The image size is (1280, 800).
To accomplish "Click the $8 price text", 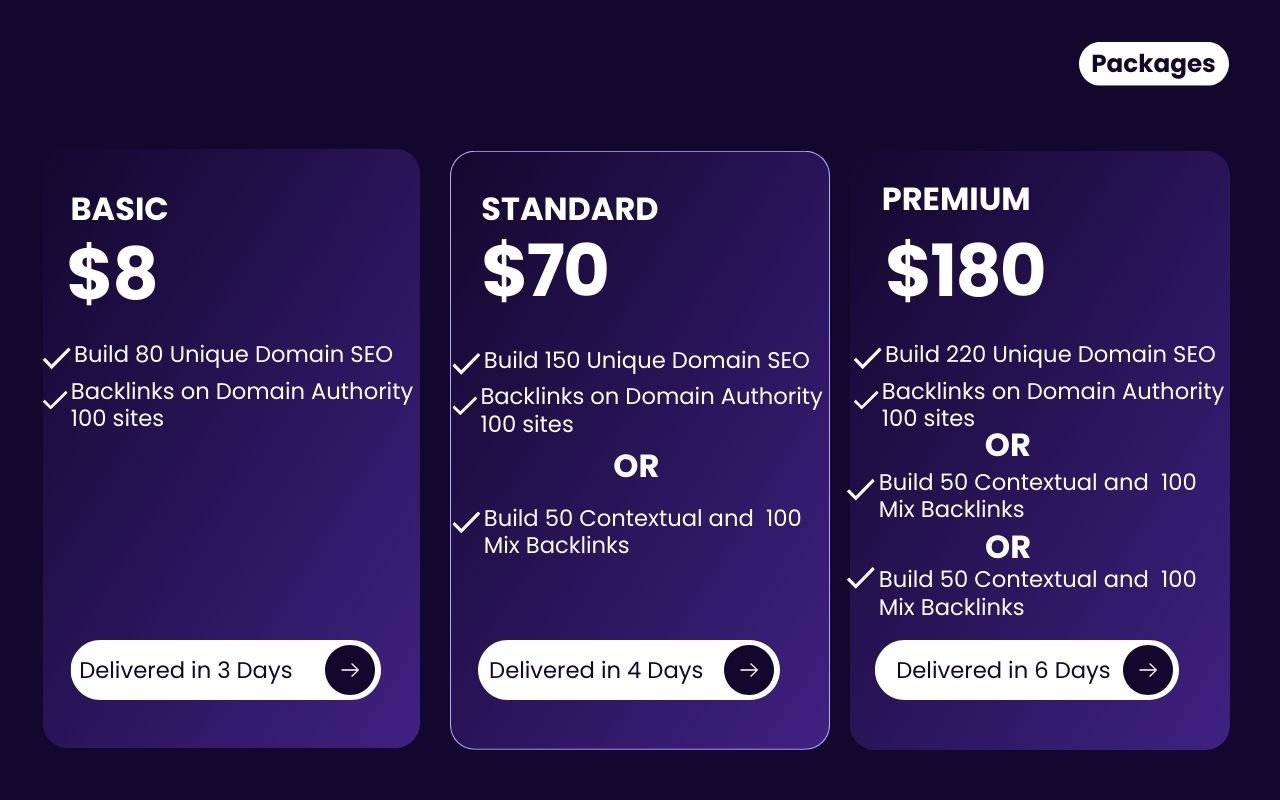I will tap(112, 273).
